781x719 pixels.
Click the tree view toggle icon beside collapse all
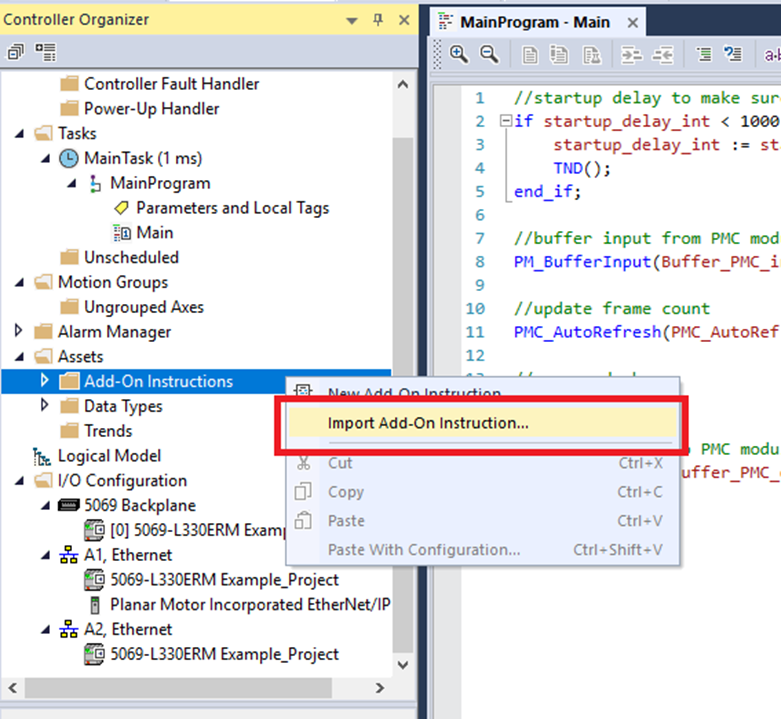(45, 51)
